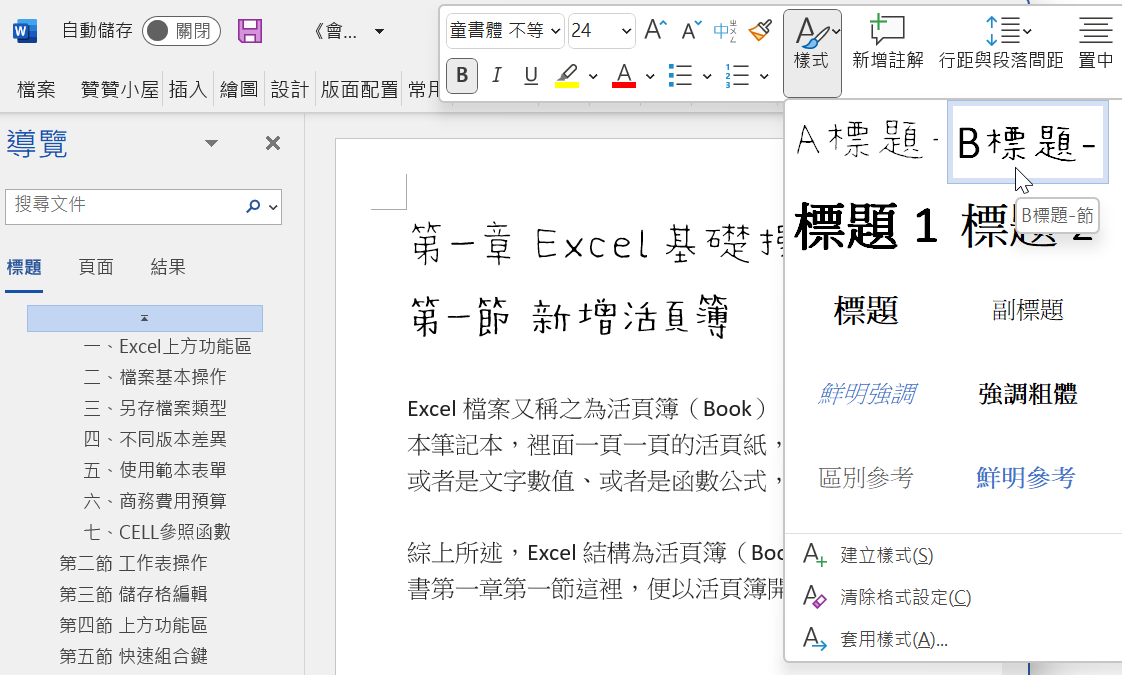Apply the 標題 (Title) style
Image resolution: width=1122 pixels, height=675 pixels.
click(867, 310)
